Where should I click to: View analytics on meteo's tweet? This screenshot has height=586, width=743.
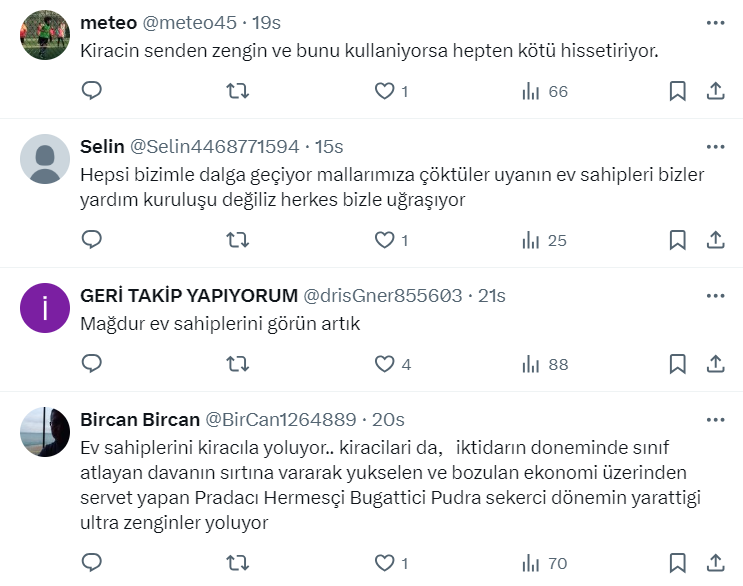[x=545, y=91]
